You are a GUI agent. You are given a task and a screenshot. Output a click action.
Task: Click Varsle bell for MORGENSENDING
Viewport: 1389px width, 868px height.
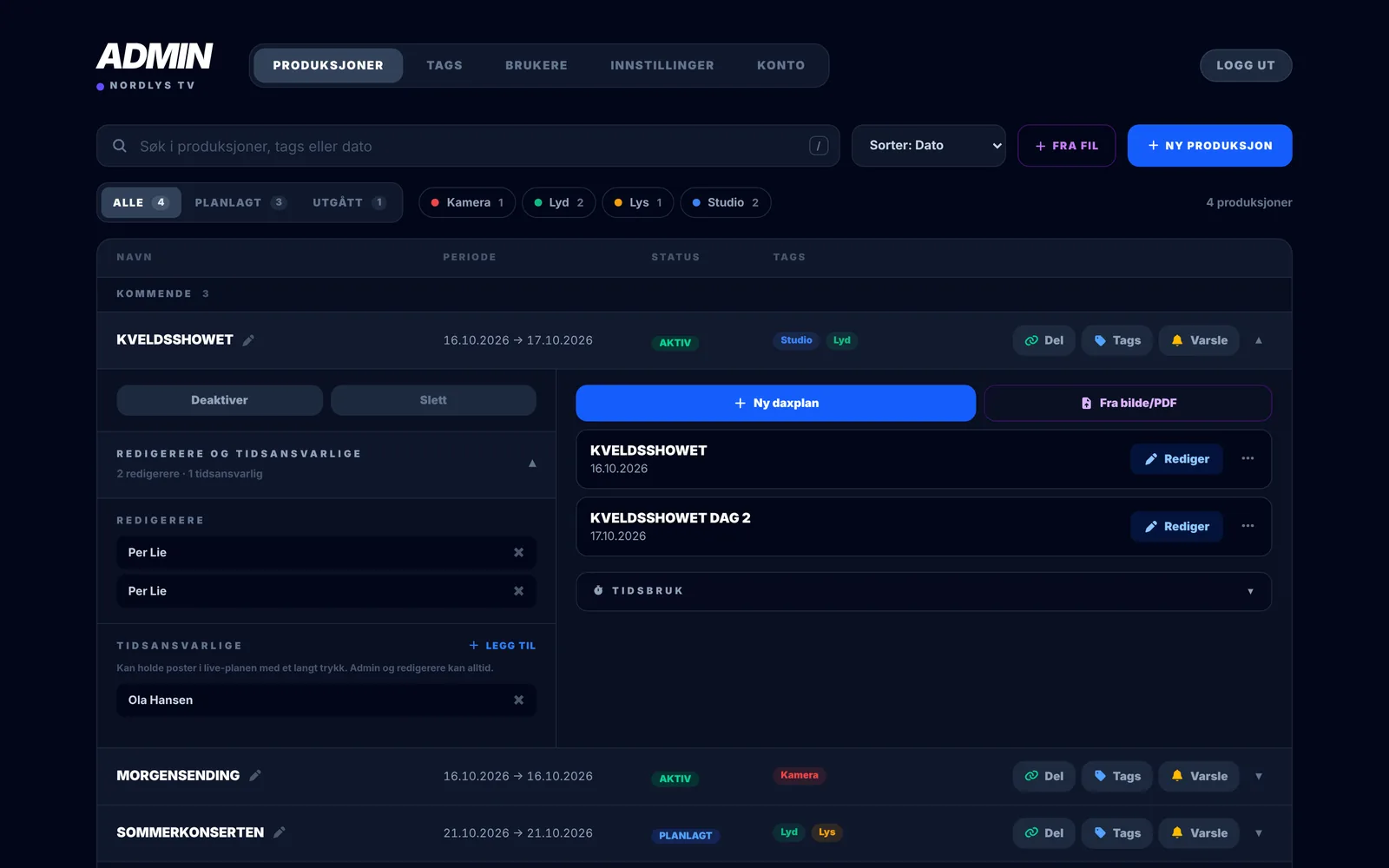[1199, 776]
